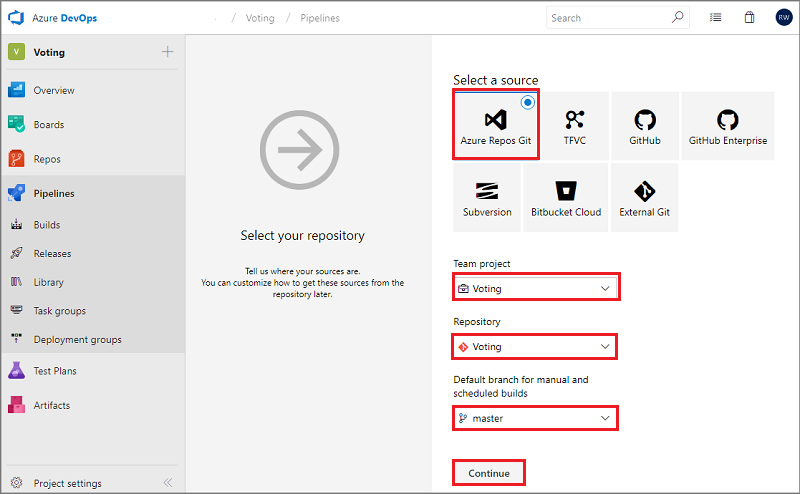Click the Deployment groups icon
800x494 pixels.
pos(16,338)
